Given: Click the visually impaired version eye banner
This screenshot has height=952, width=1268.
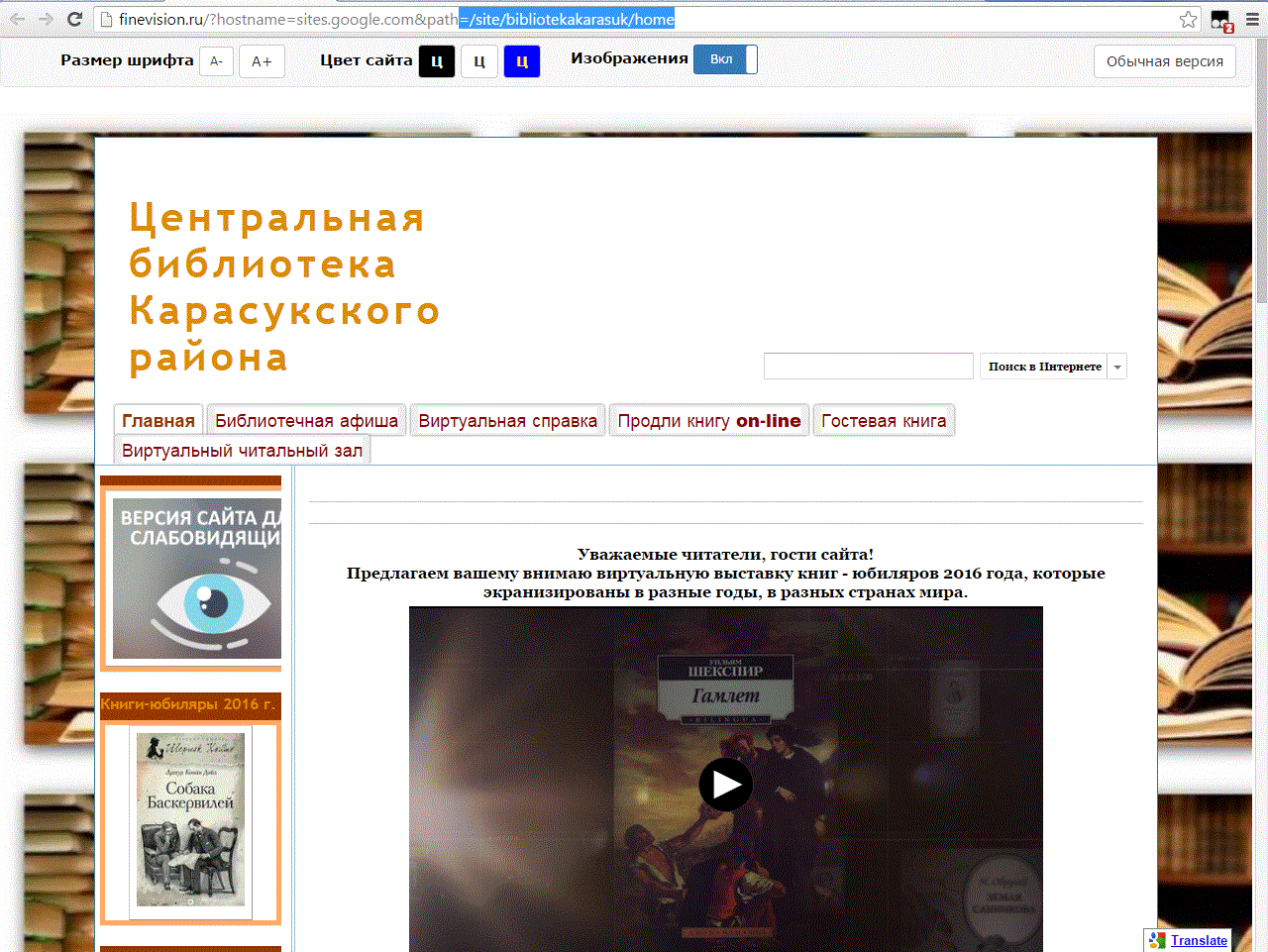Looking at the screenshot, I should click(x=197, y=579).
